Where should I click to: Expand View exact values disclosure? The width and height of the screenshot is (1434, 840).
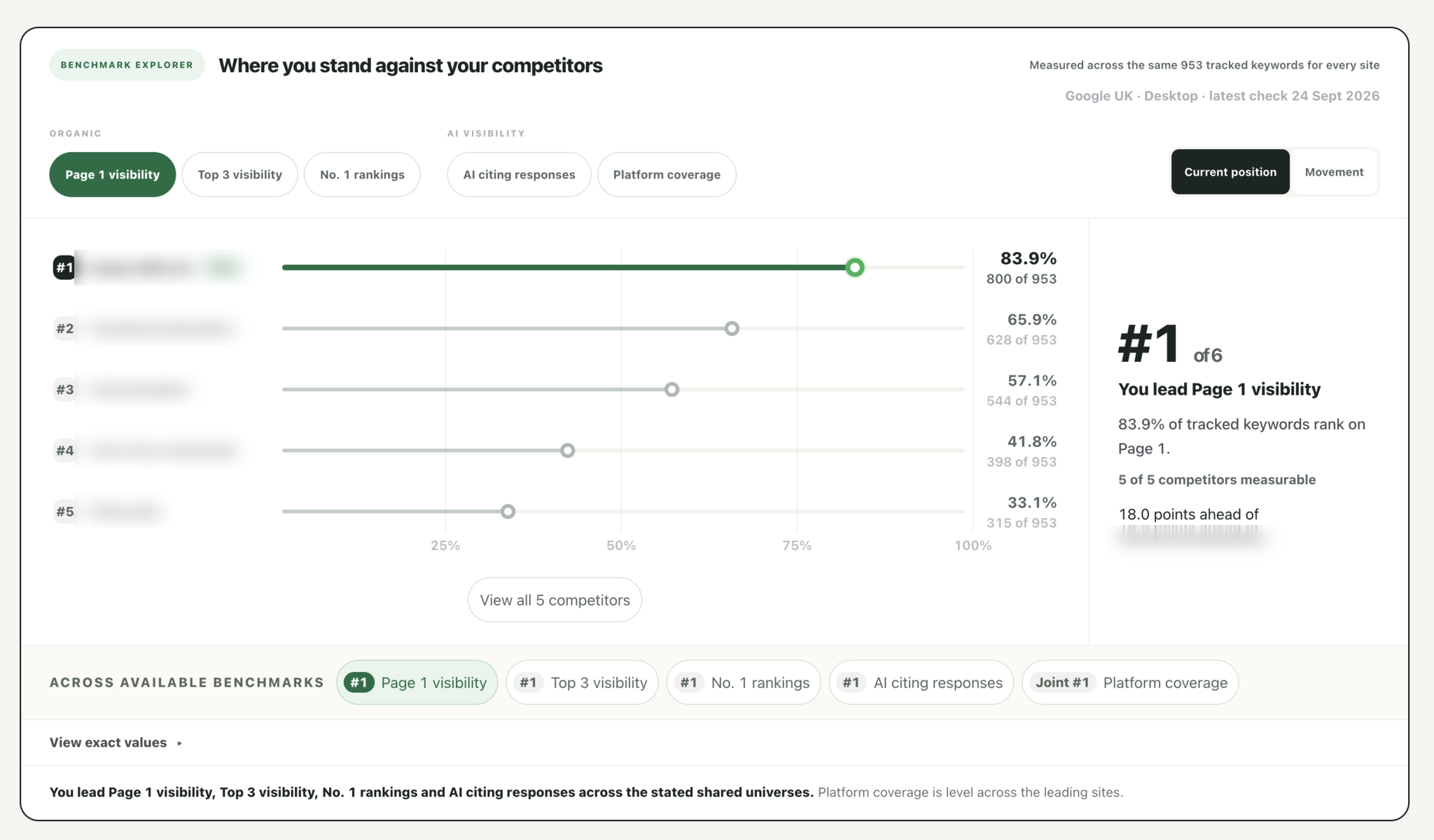point(116,742)
